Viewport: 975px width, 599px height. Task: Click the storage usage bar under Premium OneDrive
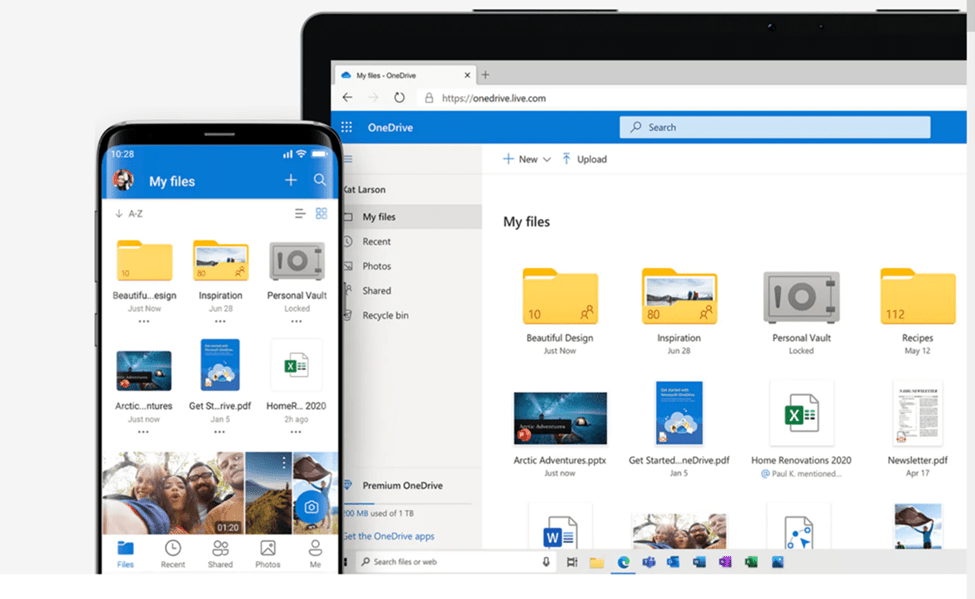(x=408, y=503)
